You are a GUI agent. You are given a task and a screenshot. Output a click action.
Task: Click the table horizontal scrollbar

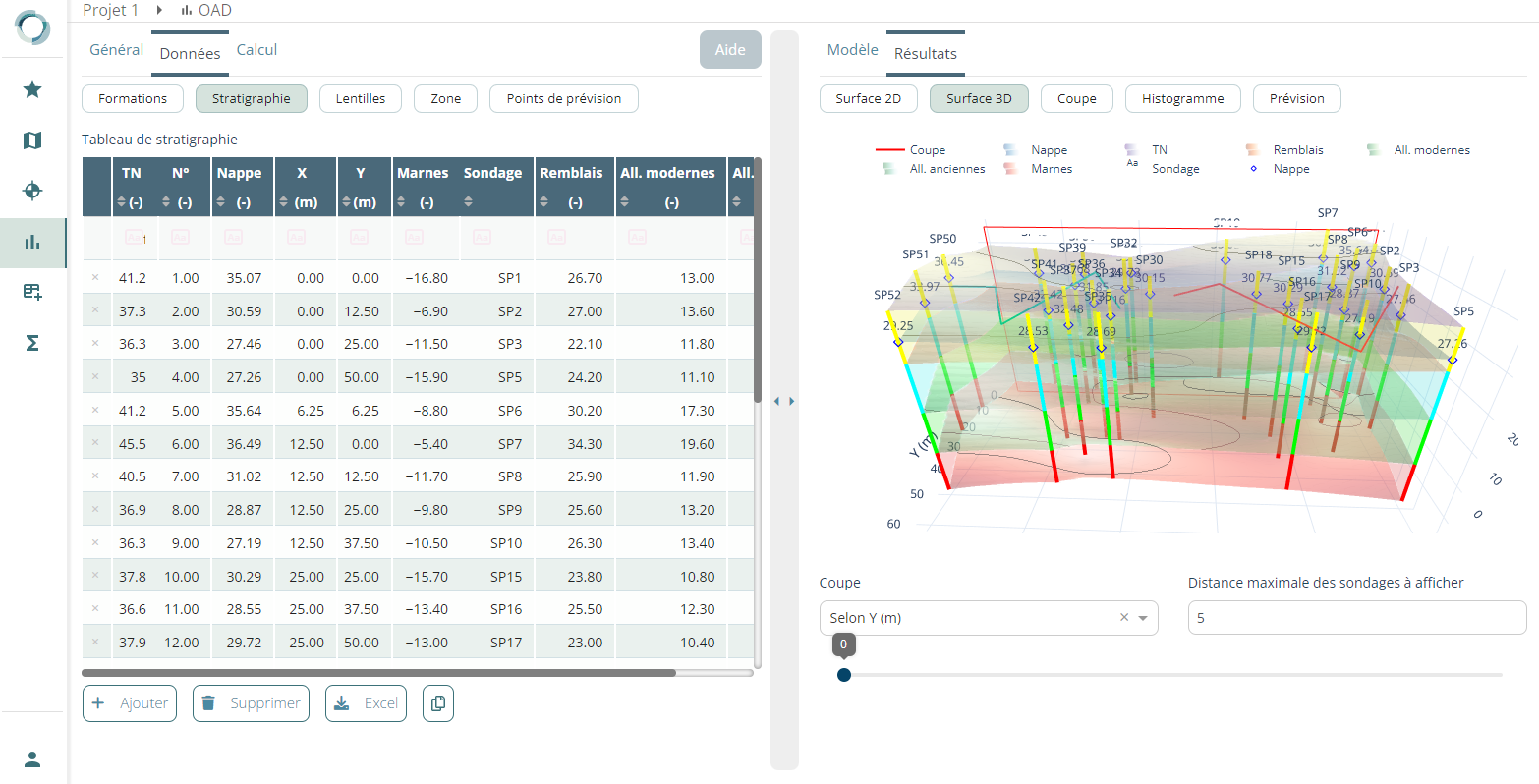coord(379,673)
